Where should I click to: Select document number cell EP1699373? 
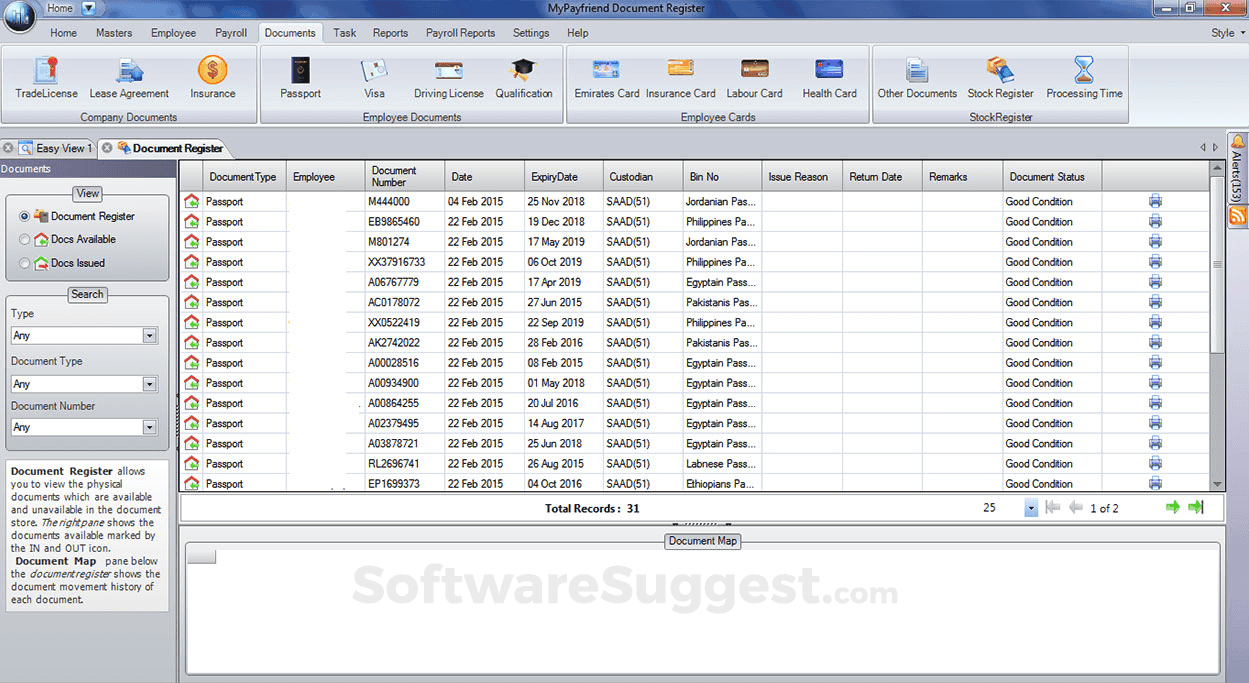click(x=405, y=483)
